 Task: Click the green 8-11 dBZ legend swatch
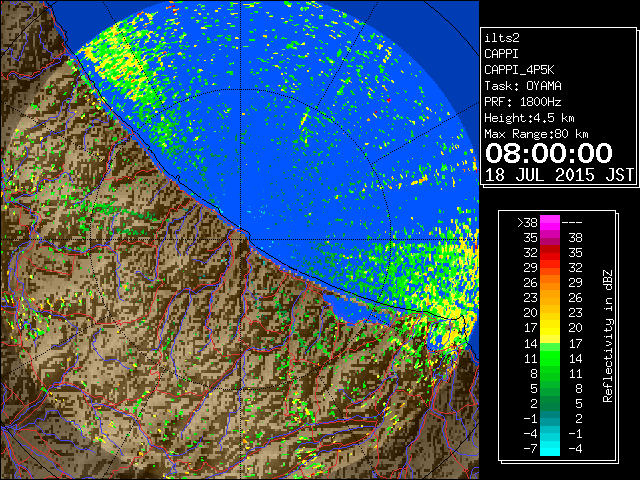(550, 373)
